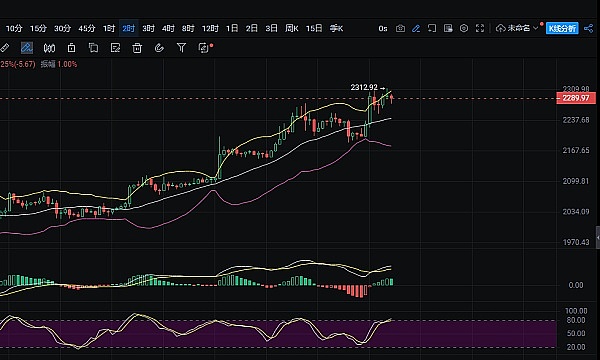Click the 50.00 oscillator axis label

576,334
